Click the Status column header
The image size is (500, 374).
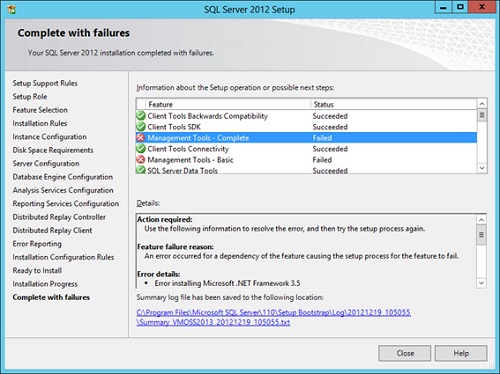tap(394, 104)
